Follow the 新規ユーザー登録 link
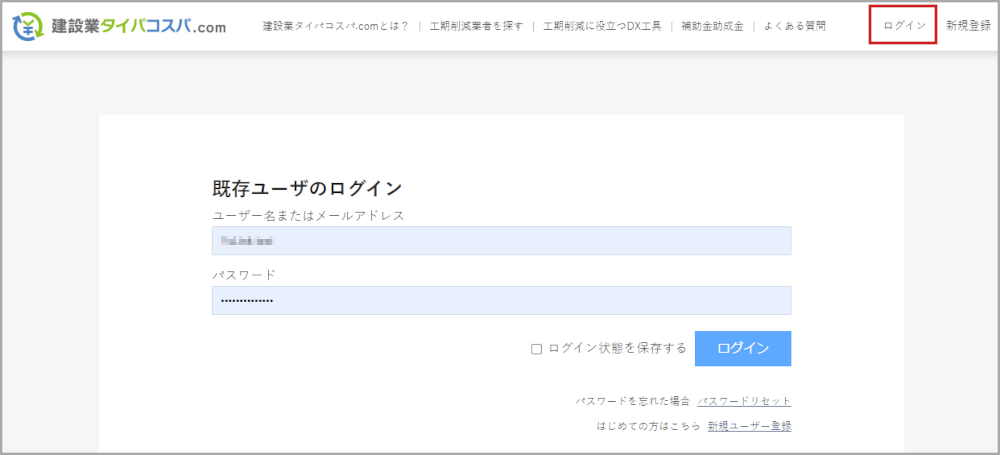Screen dimensions: 1000x455 (x=749, y=426)
